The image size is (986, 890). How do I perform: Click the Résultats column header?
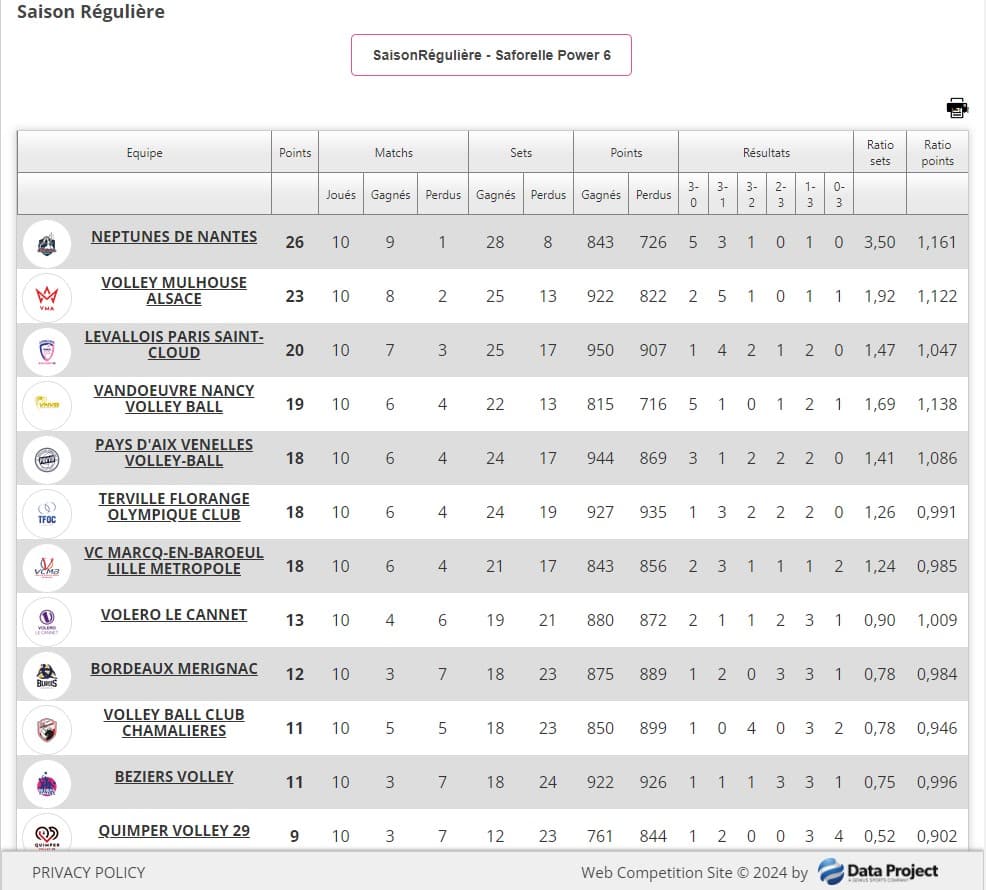[x=766, y=153]
